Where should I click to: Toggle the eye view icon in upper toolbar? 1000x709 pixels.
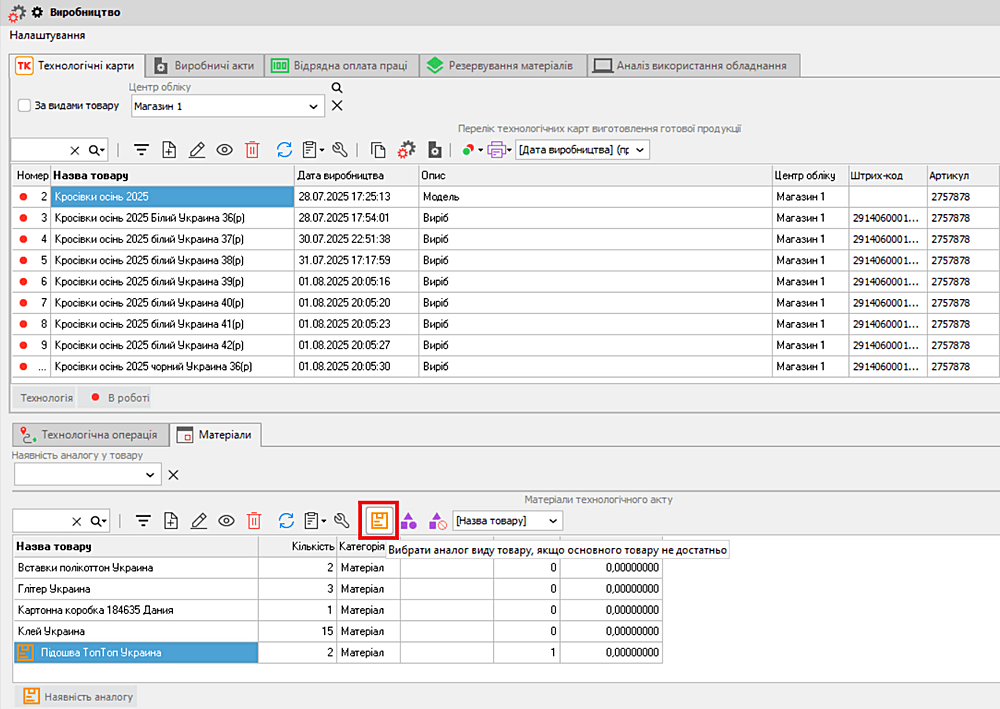click(x=225, y=150)
